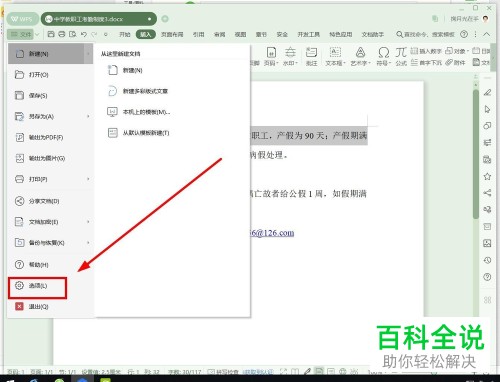500x382 pixels.
Task: Switch to the 插入 ribbon tab
Action: pyautogui.click(x=146, y=34)
